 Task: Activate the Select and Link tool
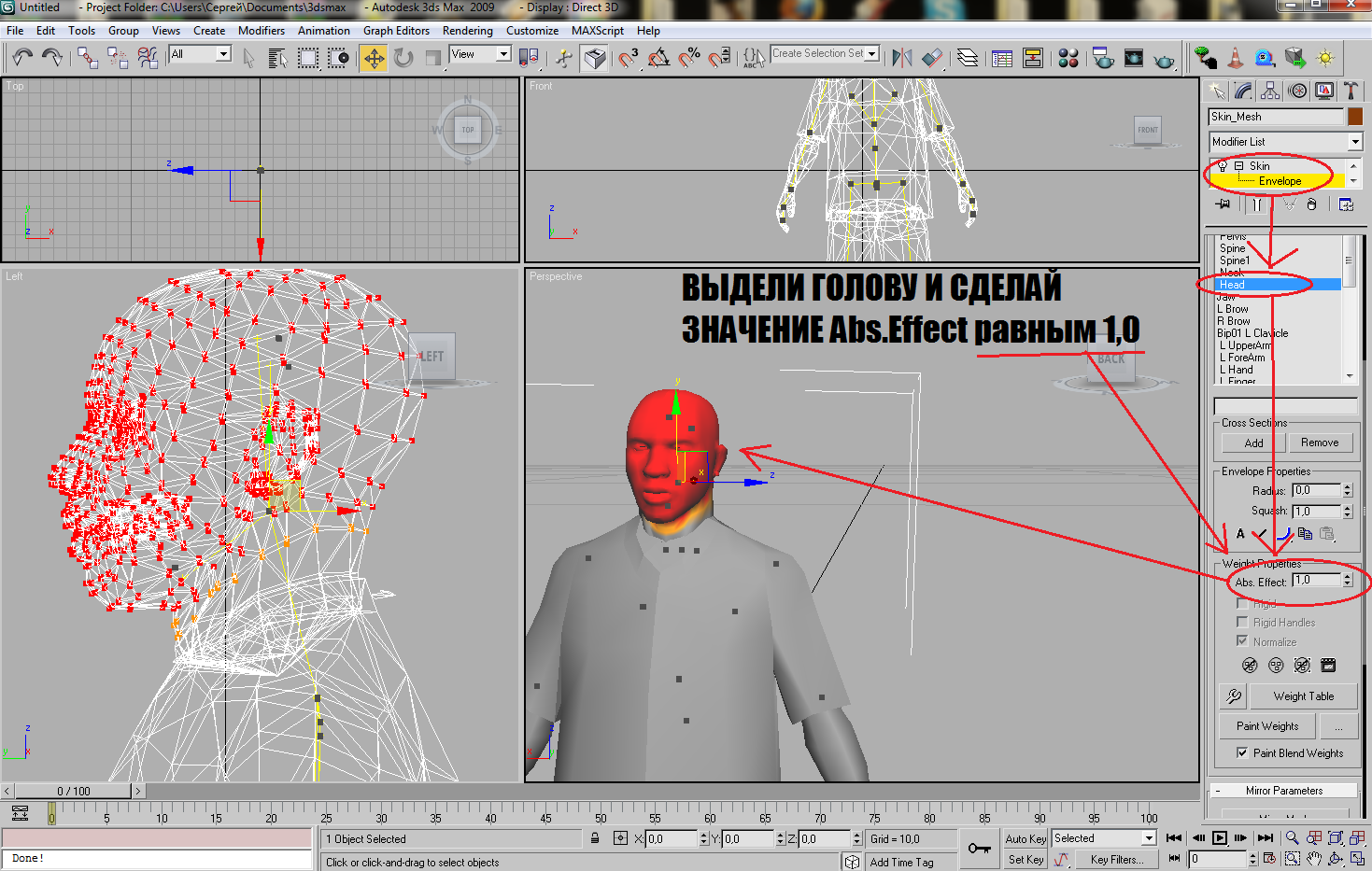click(x=88, y=58)
